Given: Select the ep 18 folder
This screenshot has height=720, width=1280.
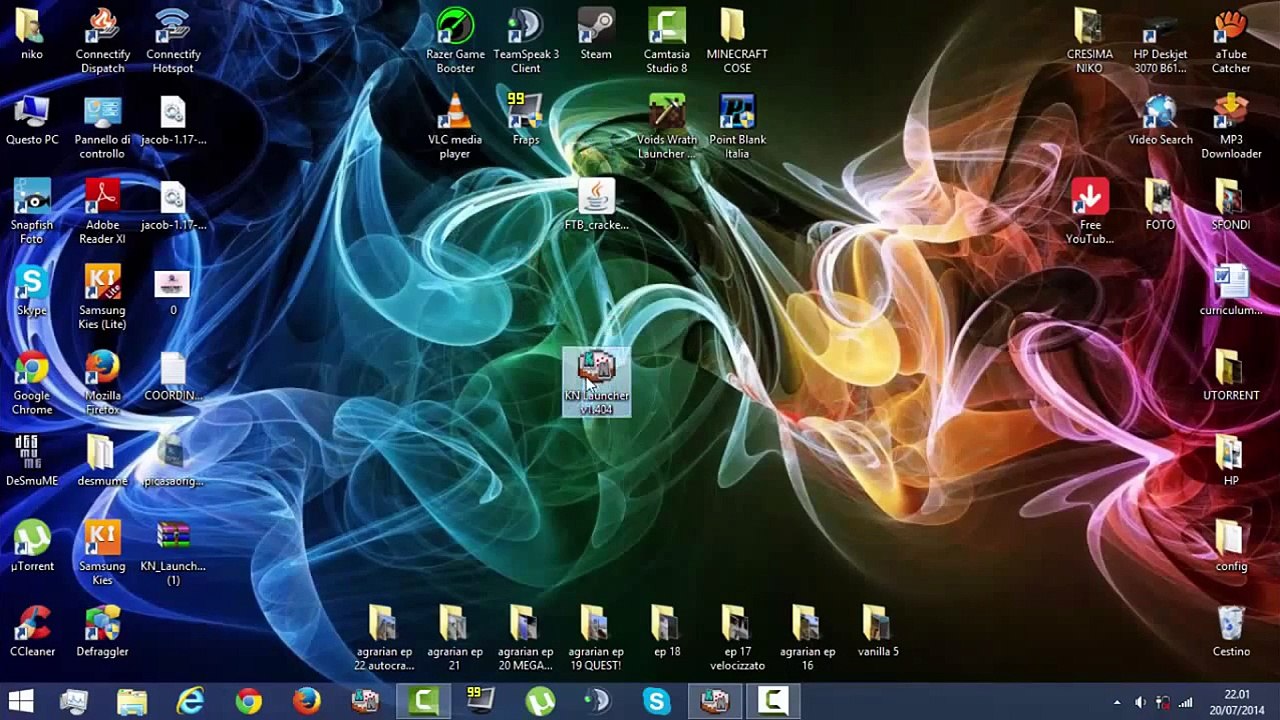Looking at the screenshot, I should point(667,632).
